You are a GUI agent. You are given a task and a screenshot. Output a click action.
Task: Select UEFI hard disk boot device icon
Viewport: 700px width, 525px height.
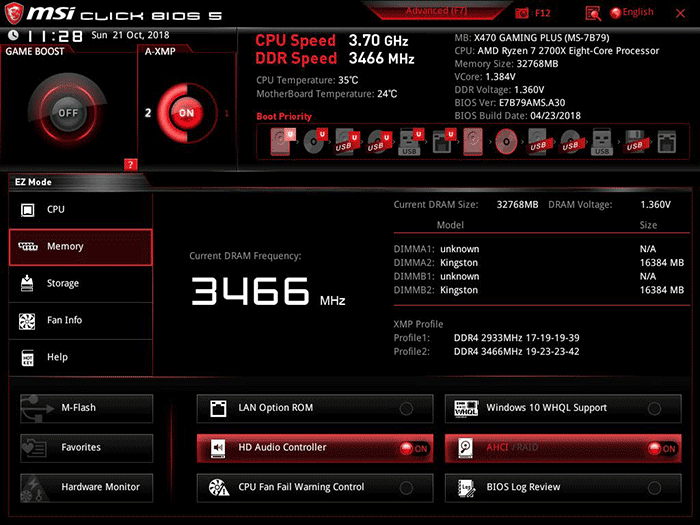click(x=283, y=141)
